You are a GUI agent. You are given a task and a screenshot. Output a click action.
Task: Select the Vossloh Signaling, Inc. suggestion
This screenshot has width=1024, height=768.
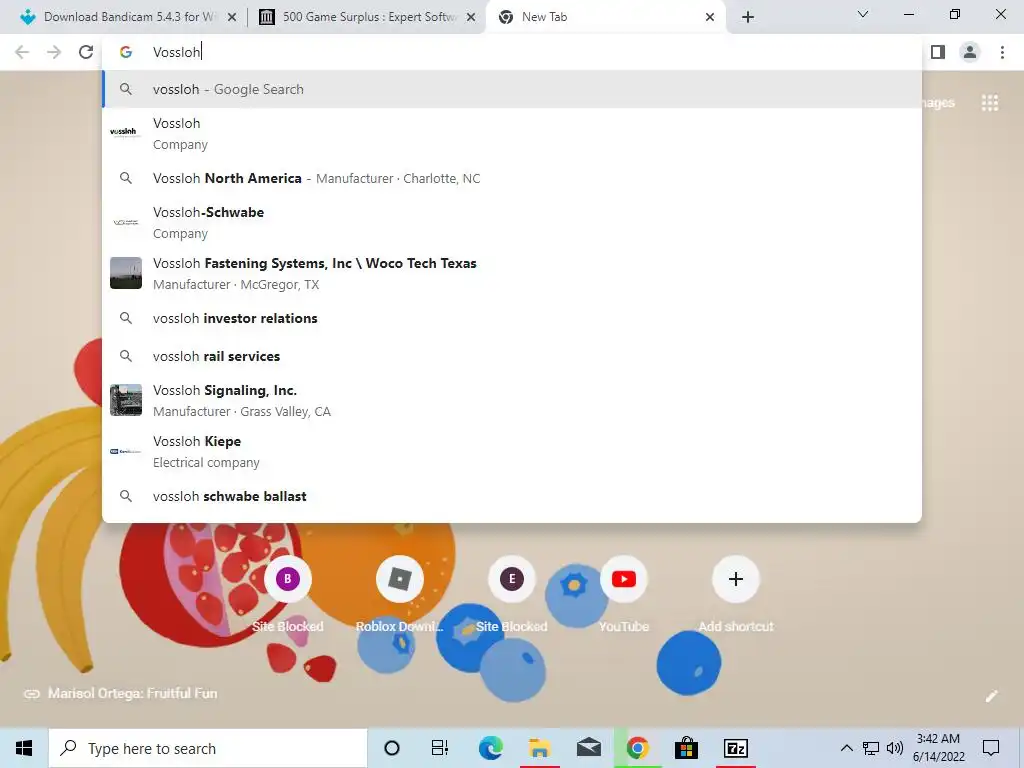point(511,400)
